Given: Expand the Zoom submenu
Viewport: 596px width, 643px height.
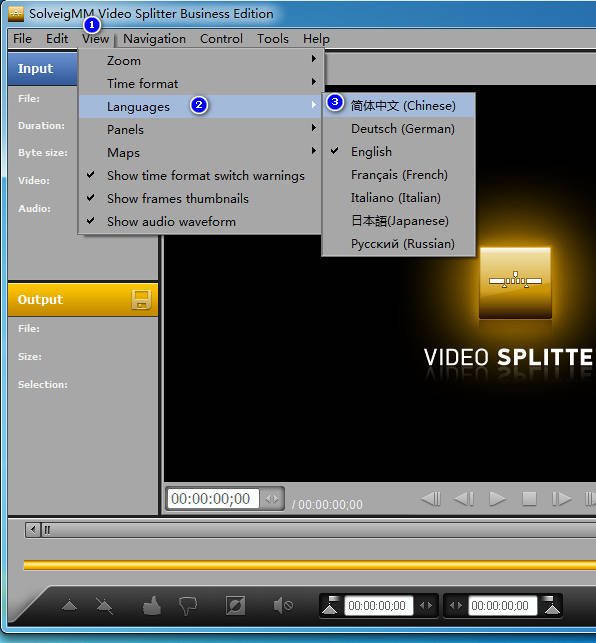Looking at the screenshot, I should pos(200,61).
